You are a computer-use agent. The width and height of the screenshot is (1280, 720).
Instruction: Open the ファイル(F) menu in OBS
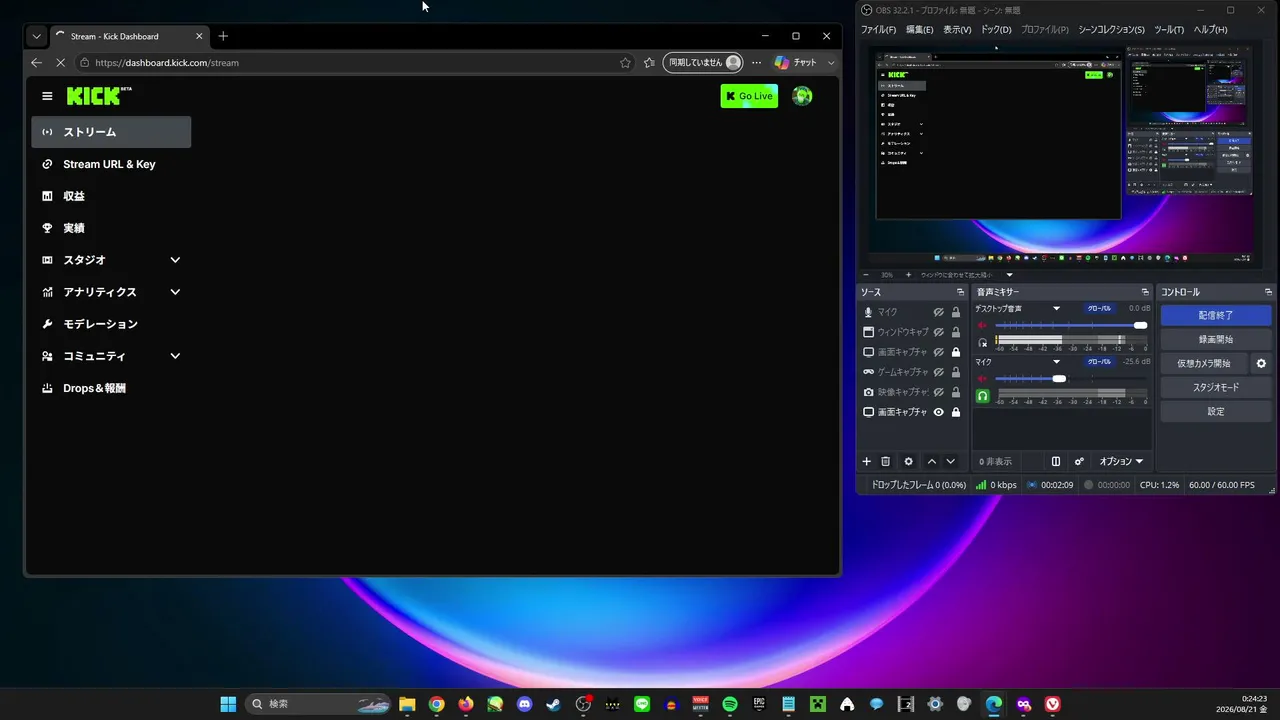[x=879, y=30]
